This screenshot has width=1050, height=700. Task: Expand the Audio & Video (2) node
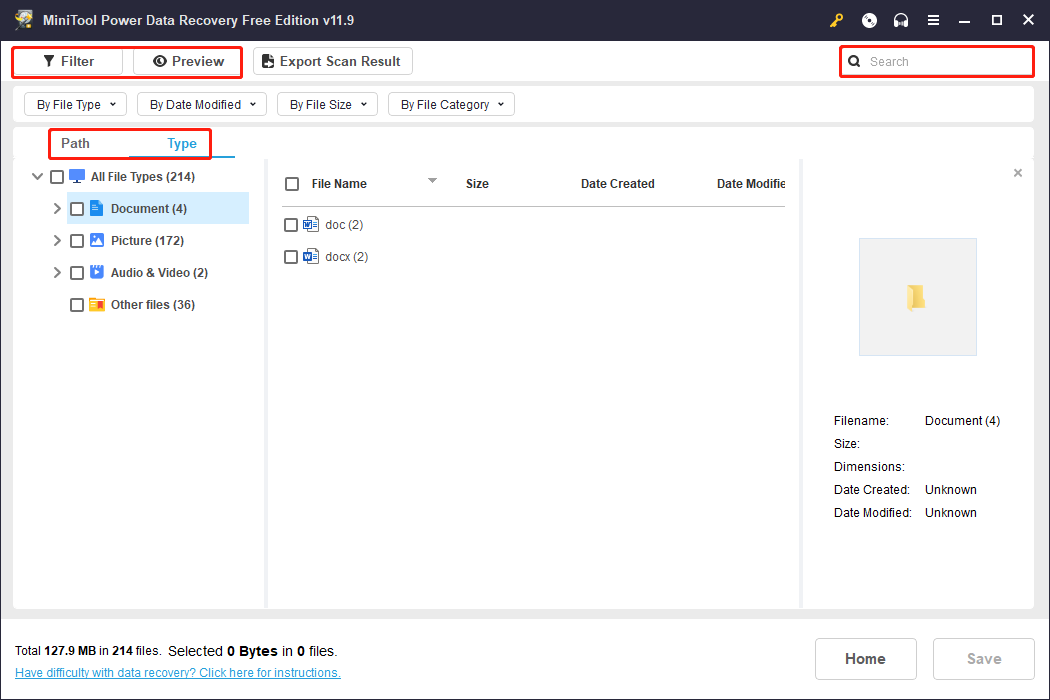tap(57, 273)
